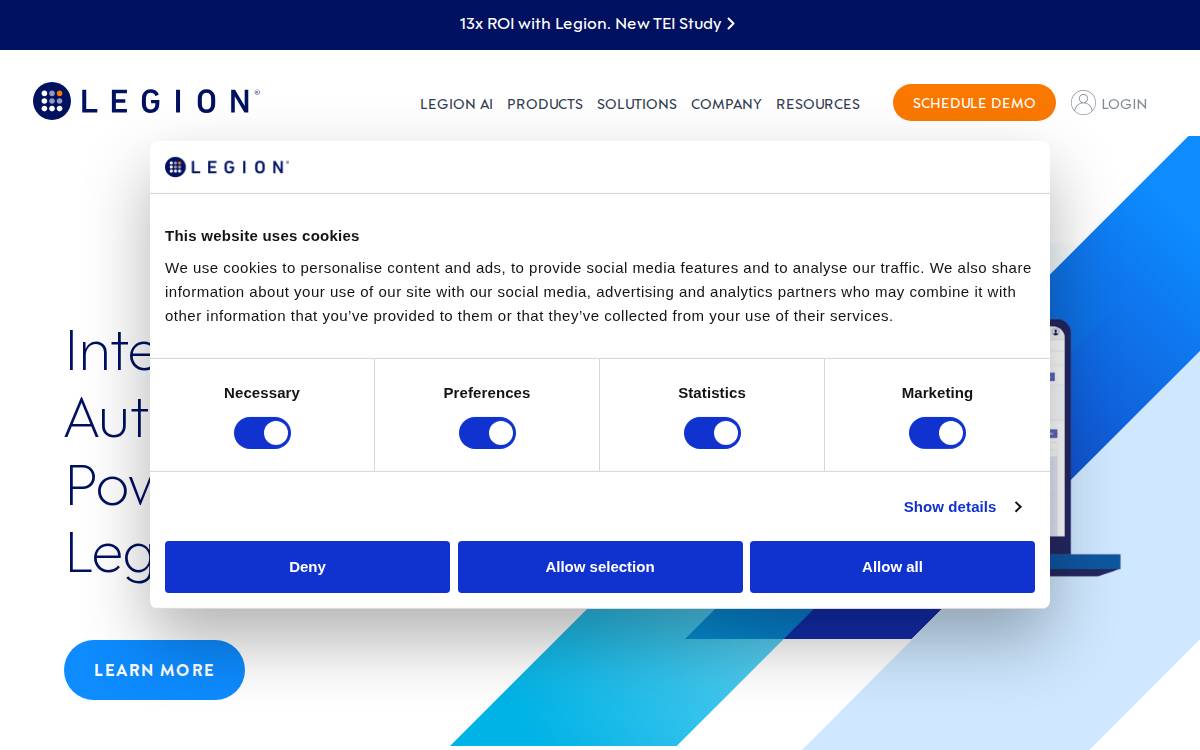Turn off the Marketing cookies switch
1200x750 pixels.
pos(937,433)
